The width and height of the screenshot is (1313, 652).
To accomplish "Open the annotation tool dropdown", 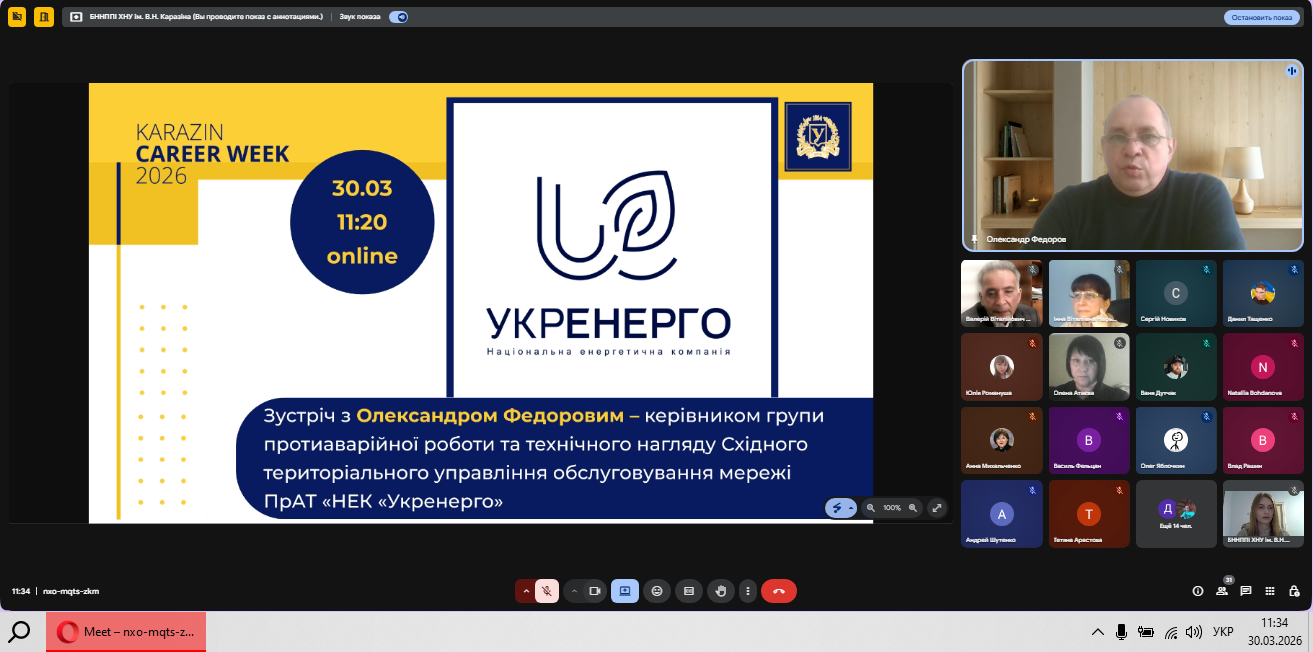I will pos(851,508).
